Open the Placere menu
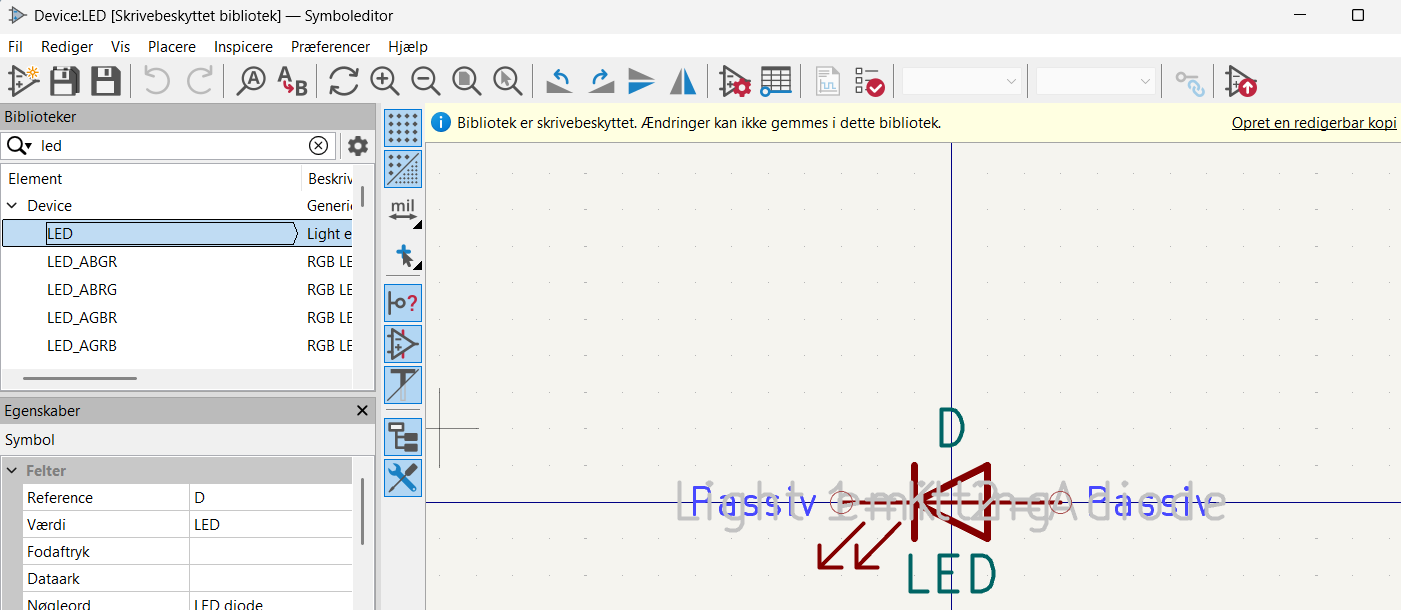This screenshot has width=1401, height=610. (x=172, y=47)
